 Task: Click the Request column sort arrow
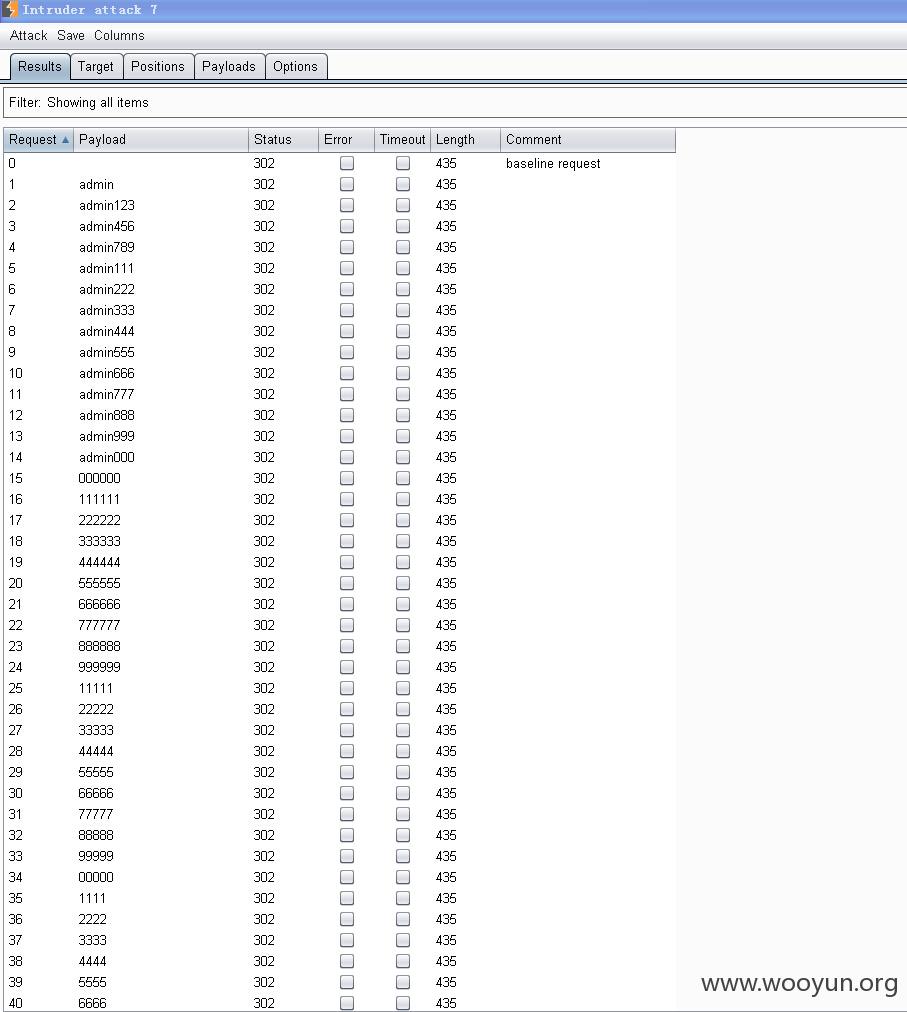point(65,139)
